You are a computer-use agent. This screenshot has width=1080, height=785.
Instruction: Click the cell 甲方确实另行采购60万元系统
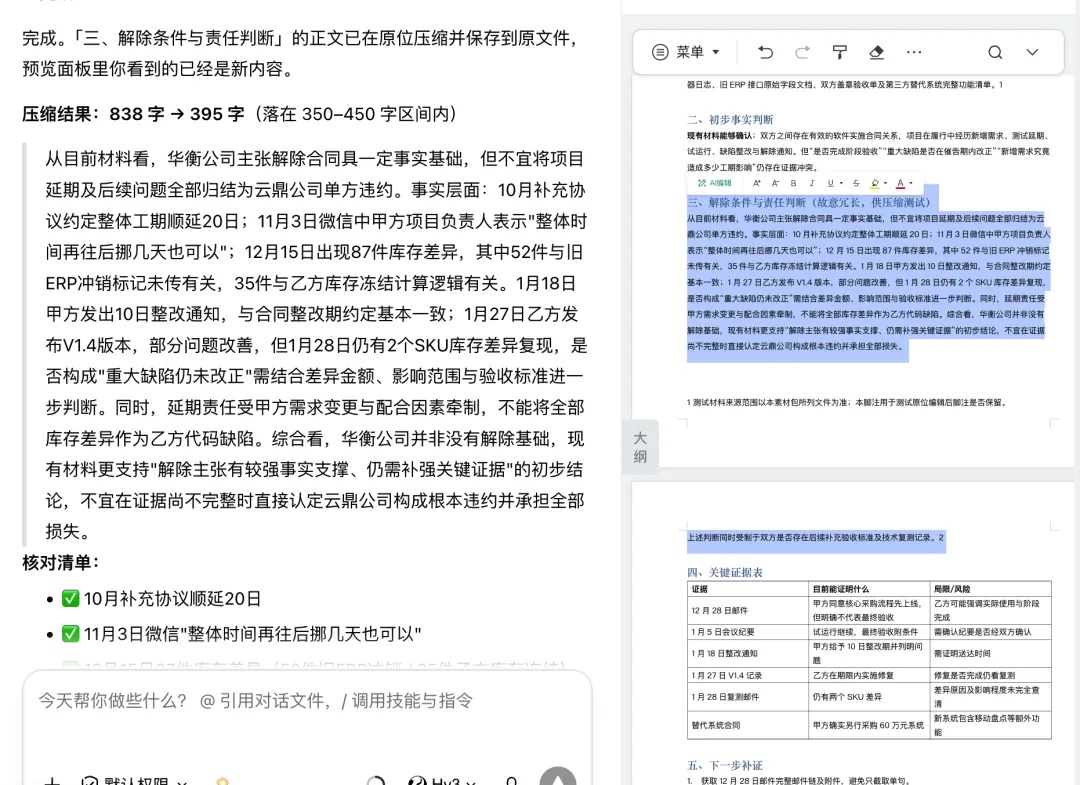click(869, 725)
